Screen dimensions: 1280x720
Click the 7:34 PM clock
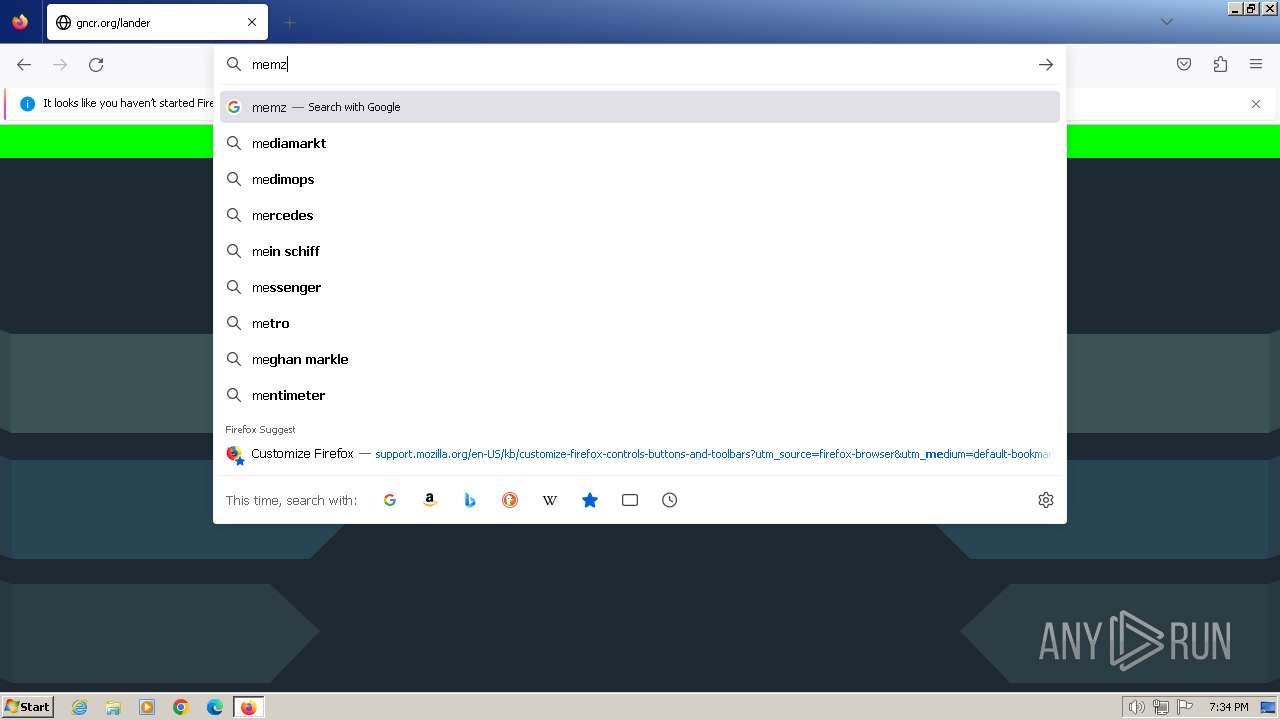coord(1228,707)
